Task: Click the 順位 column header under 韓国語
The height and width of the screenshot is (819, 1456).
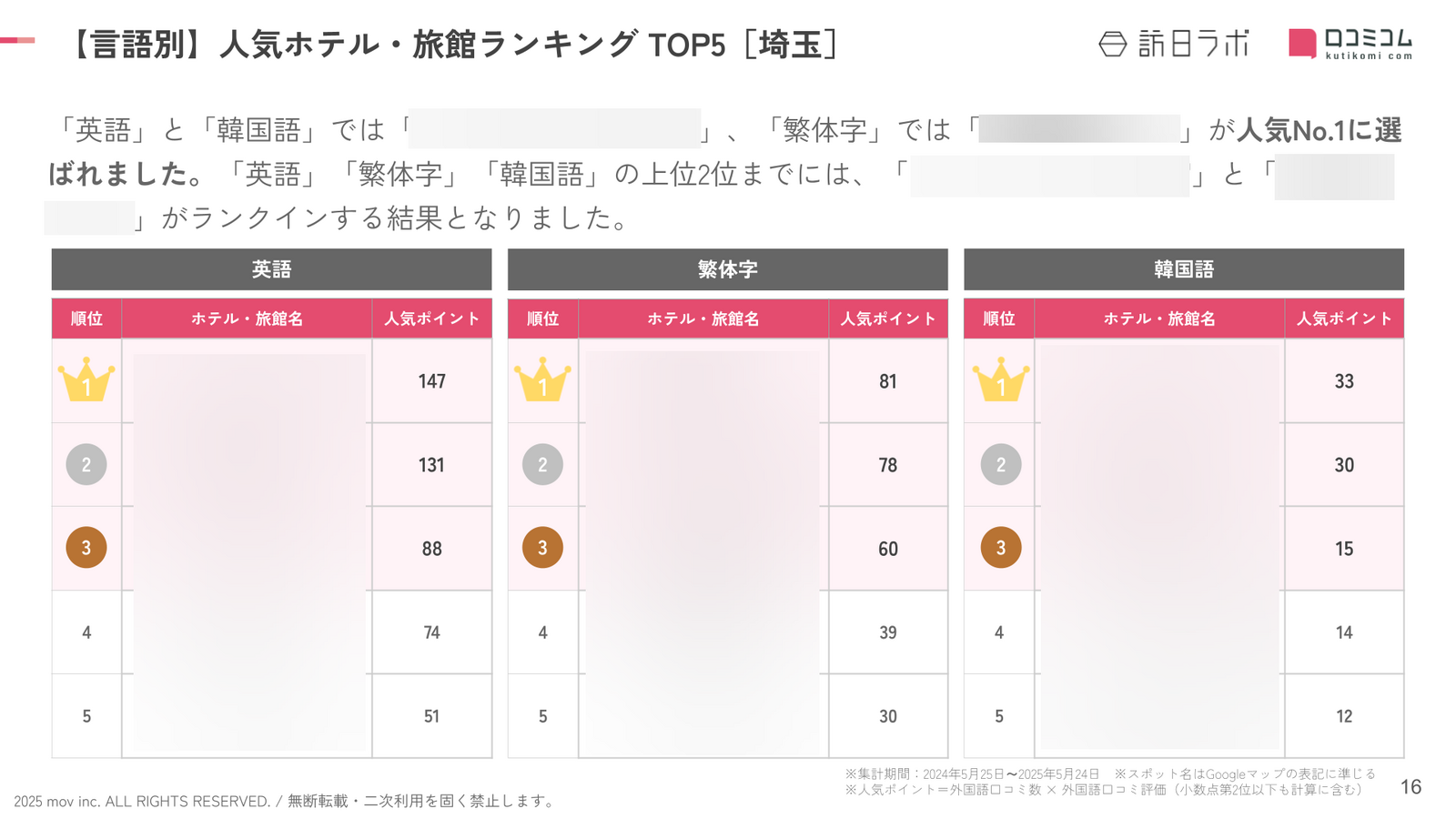Action: pyautogui.click(x=999, y=318)
